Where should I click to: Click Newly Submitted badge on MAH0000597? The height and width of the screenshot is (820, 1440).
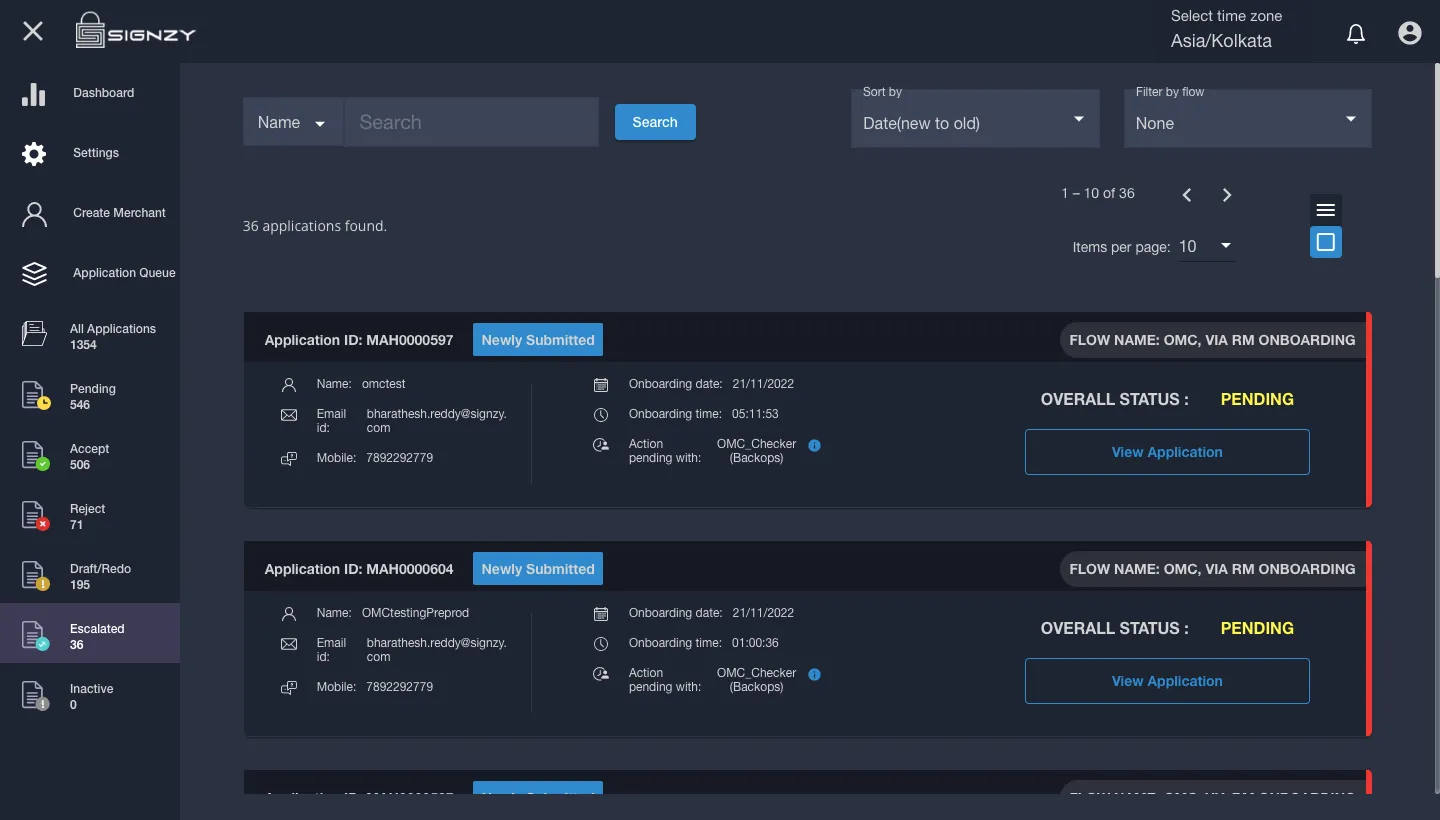click(538, 340)
